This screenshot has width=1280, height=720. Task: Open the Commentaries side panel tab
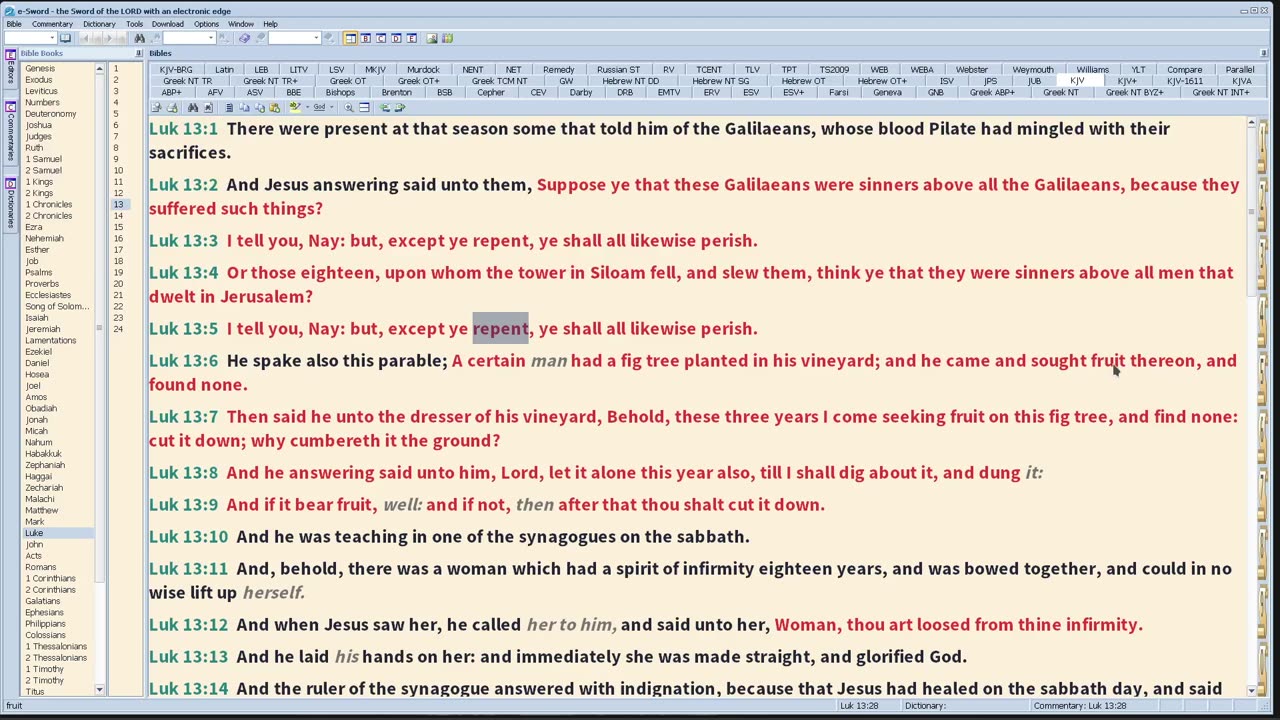(x=10, y=131)
